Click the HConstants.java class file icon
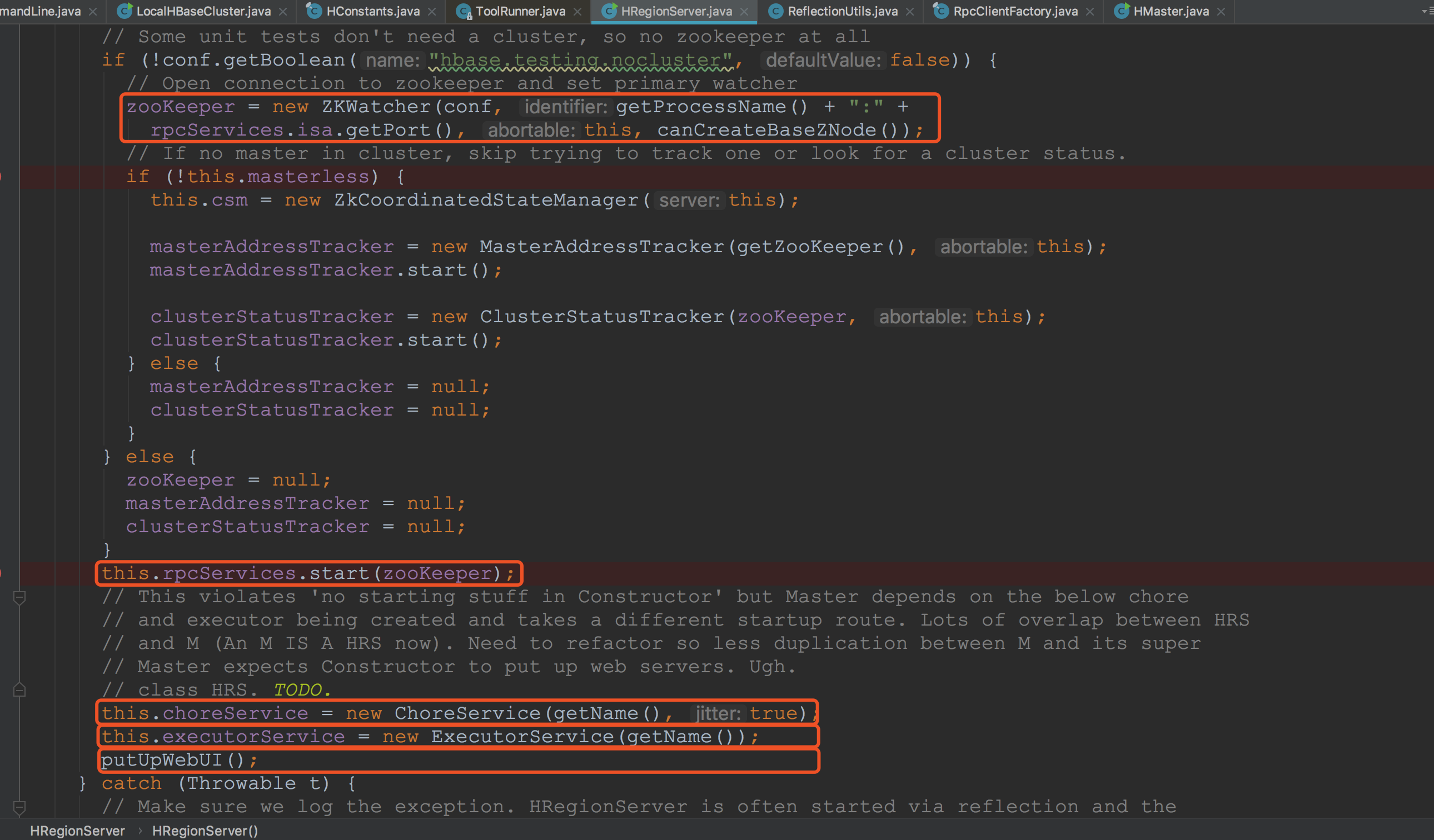The width and height of the screenshot is (1434, 840). click(x=314, y=11)
